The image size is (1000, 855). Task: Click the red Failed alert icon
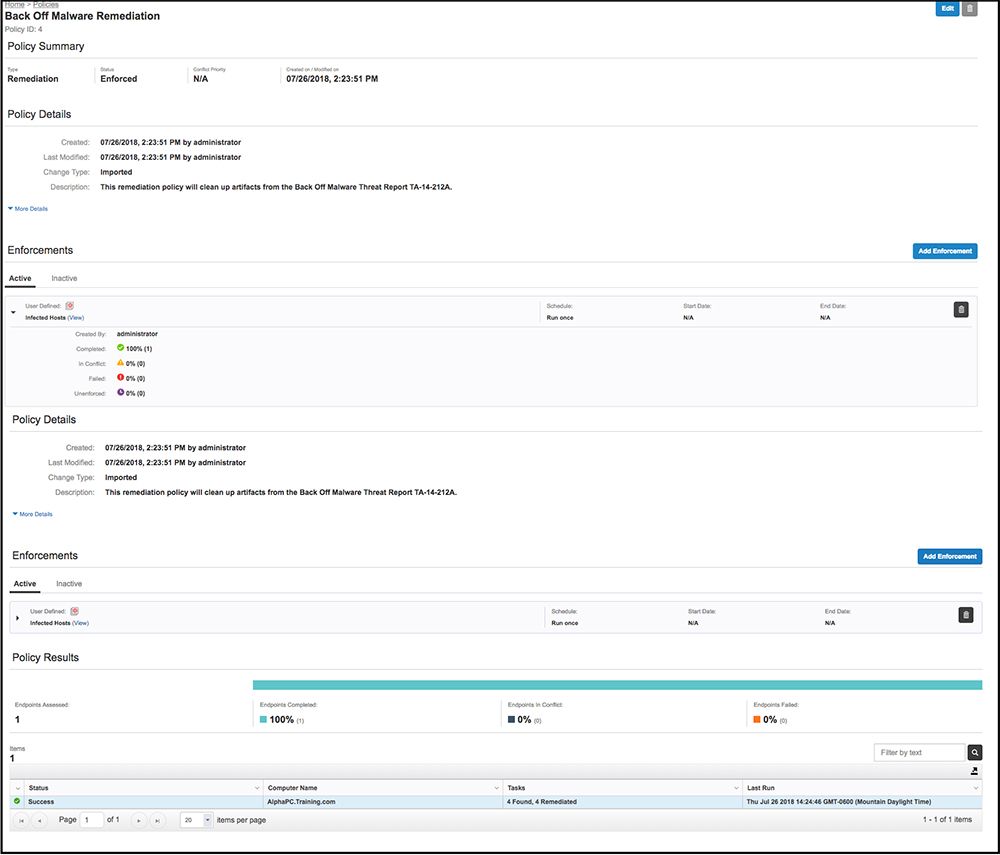point(121,377)
